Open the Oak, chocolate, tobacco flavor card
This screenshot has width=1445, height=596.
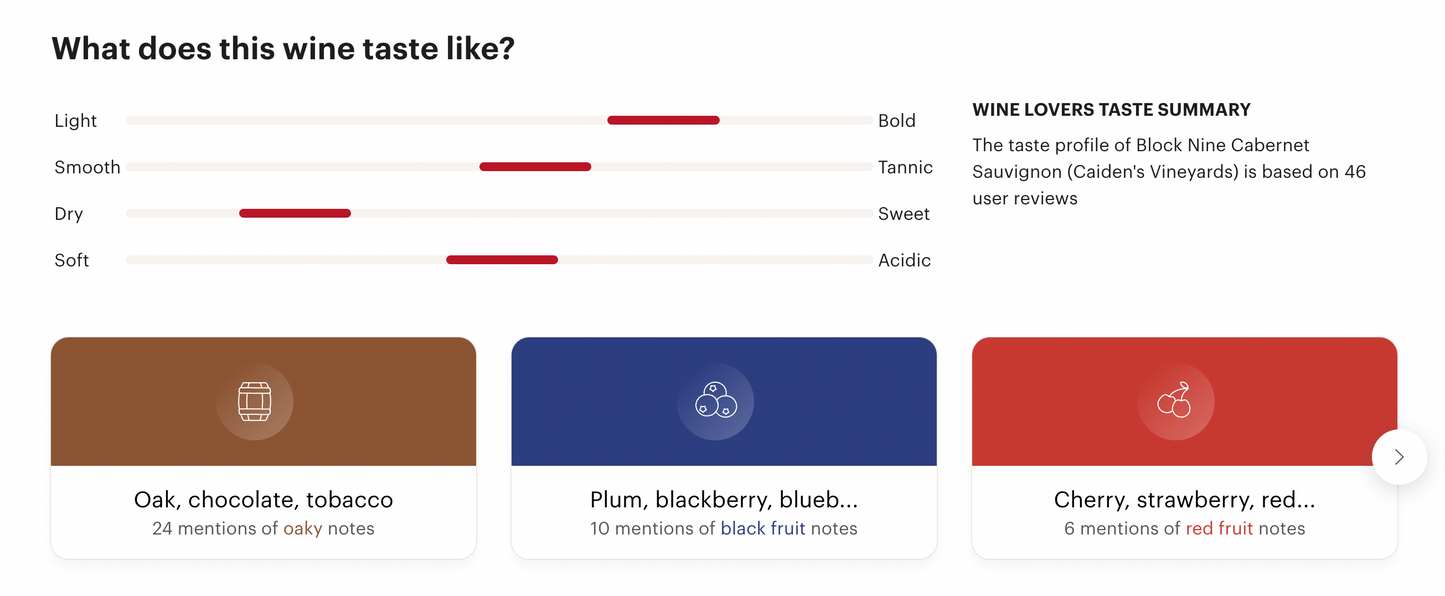click(x=263, y=447)
